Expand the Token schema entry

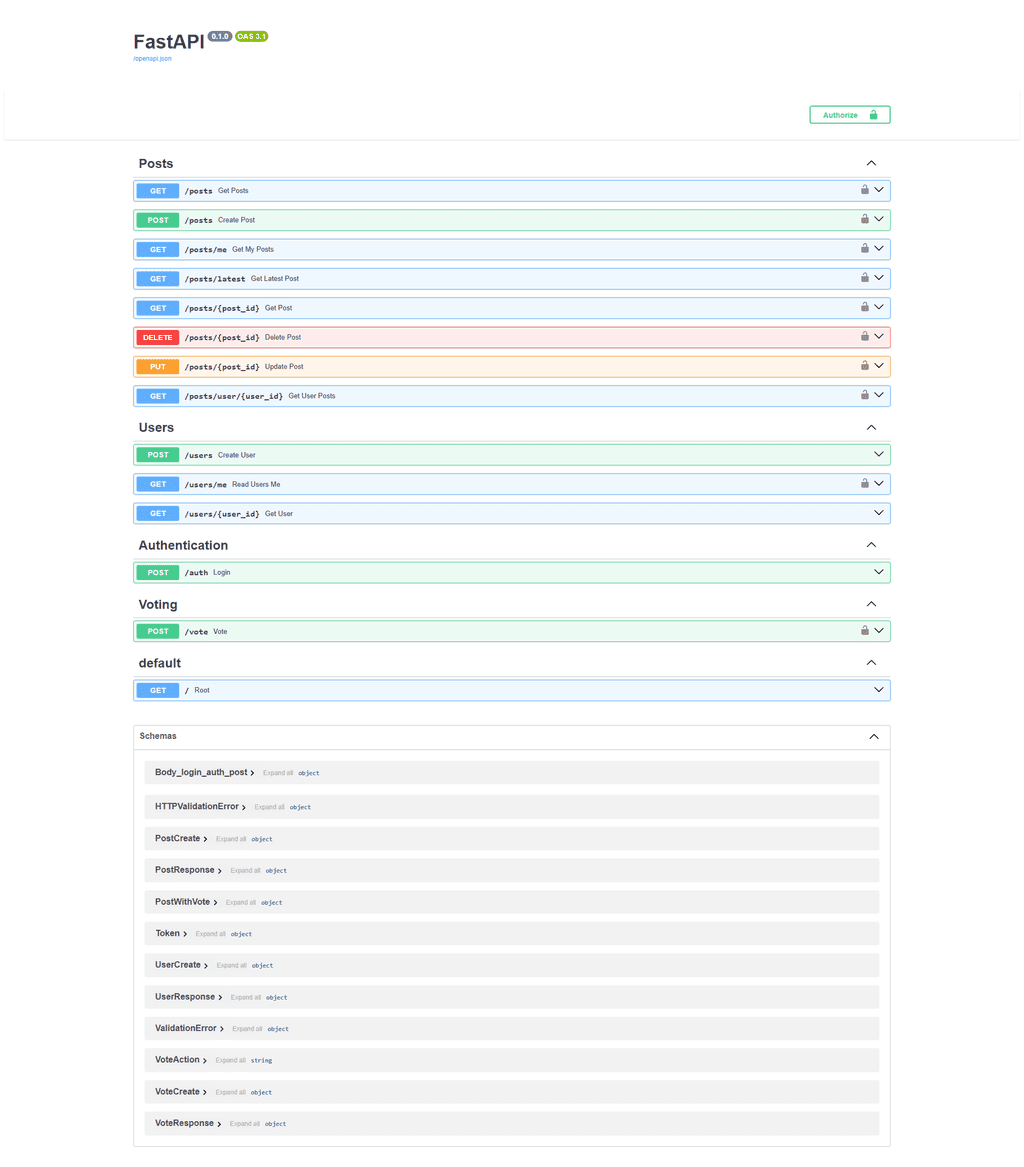171,933
